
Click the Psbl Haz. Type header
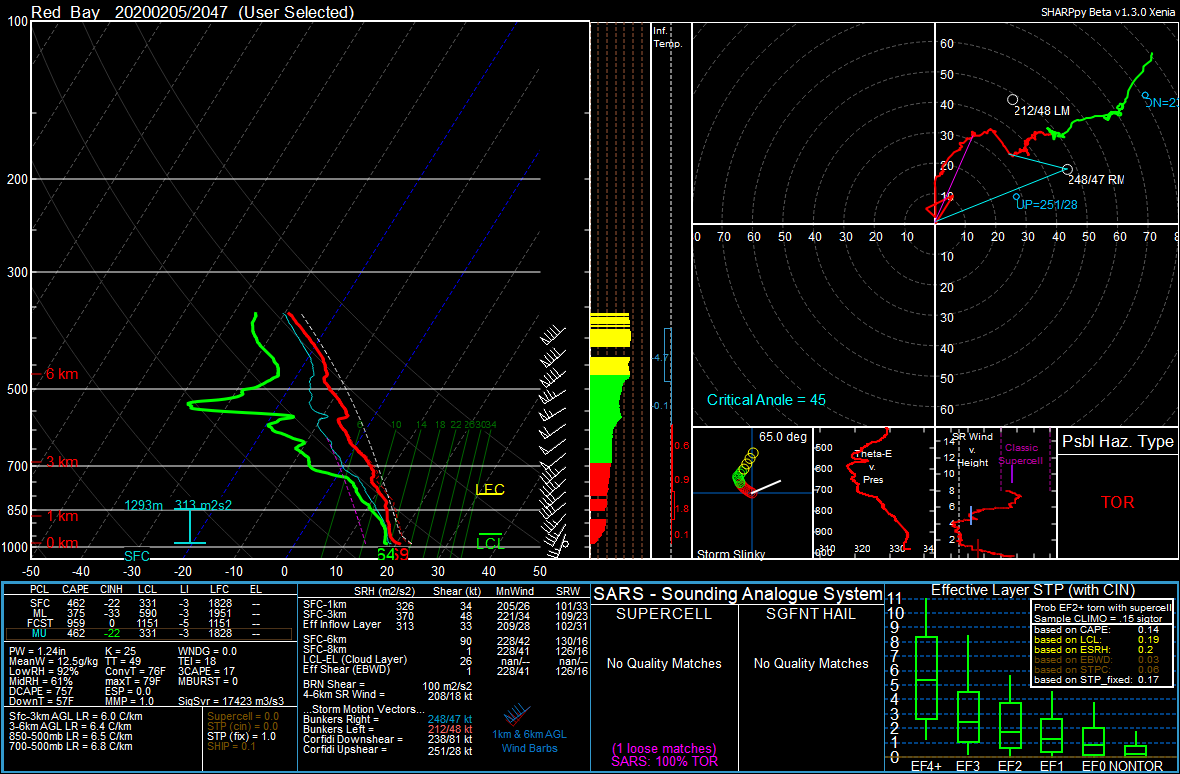1118,442
